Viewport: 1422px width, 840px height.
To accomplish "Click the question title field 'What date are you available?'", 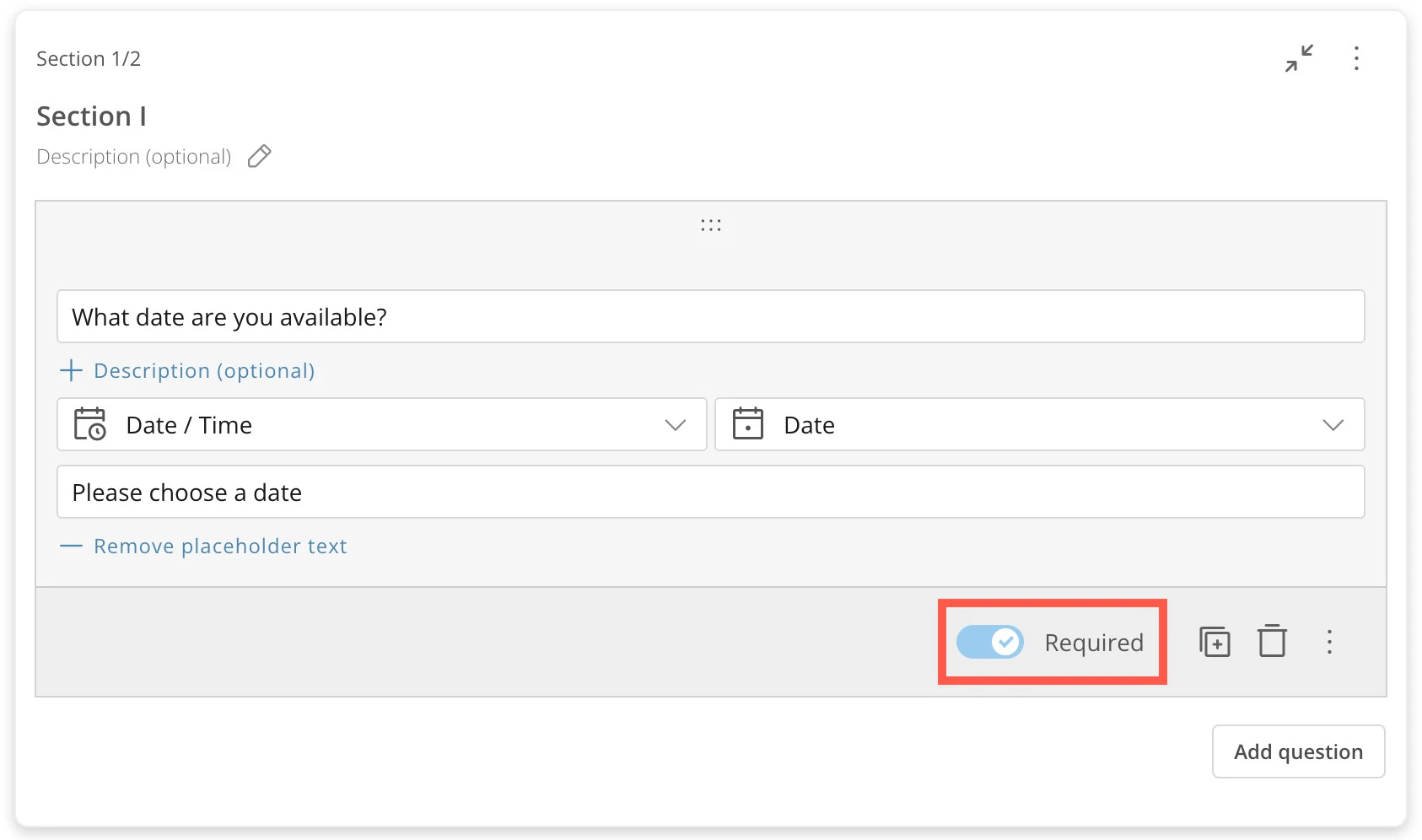I will (x=711, y=316).
